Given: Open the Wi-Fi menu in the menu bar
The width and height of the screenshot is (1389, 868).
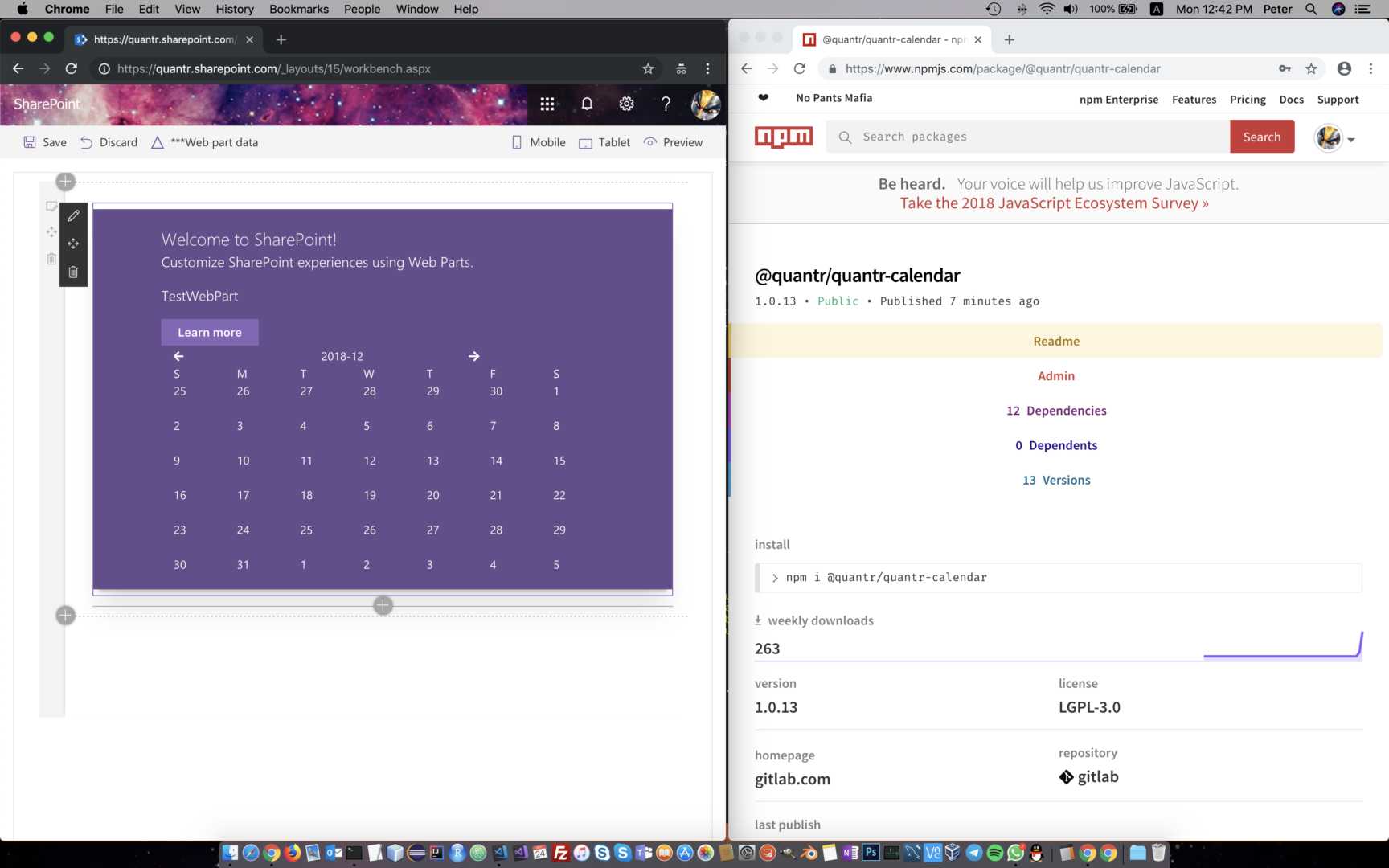Looking at the screenshot, I should tap(1045, 9).
